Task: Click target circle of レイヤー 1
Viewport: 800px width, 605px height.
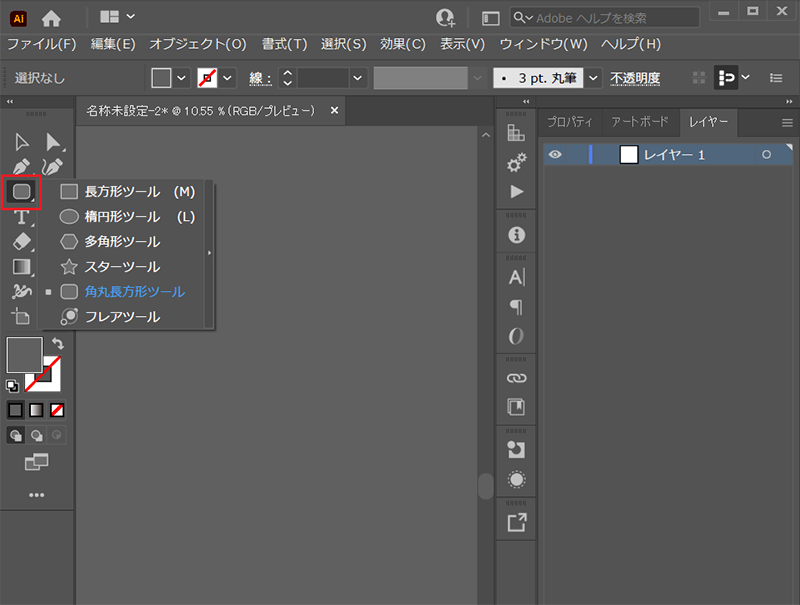Action: pos(766,155)
